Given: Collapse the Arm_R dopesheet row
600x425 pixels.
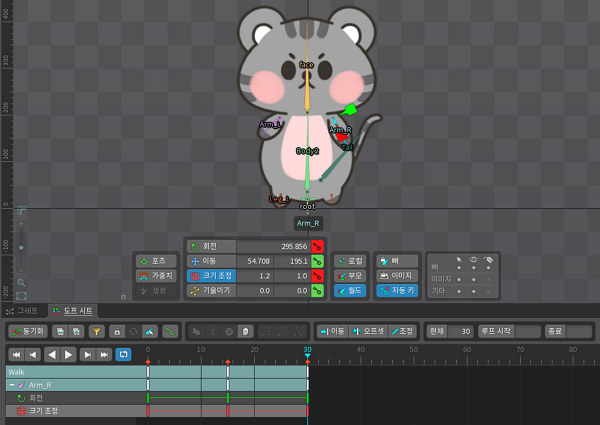Looking at the screenshot, I should tap(12, 385).
